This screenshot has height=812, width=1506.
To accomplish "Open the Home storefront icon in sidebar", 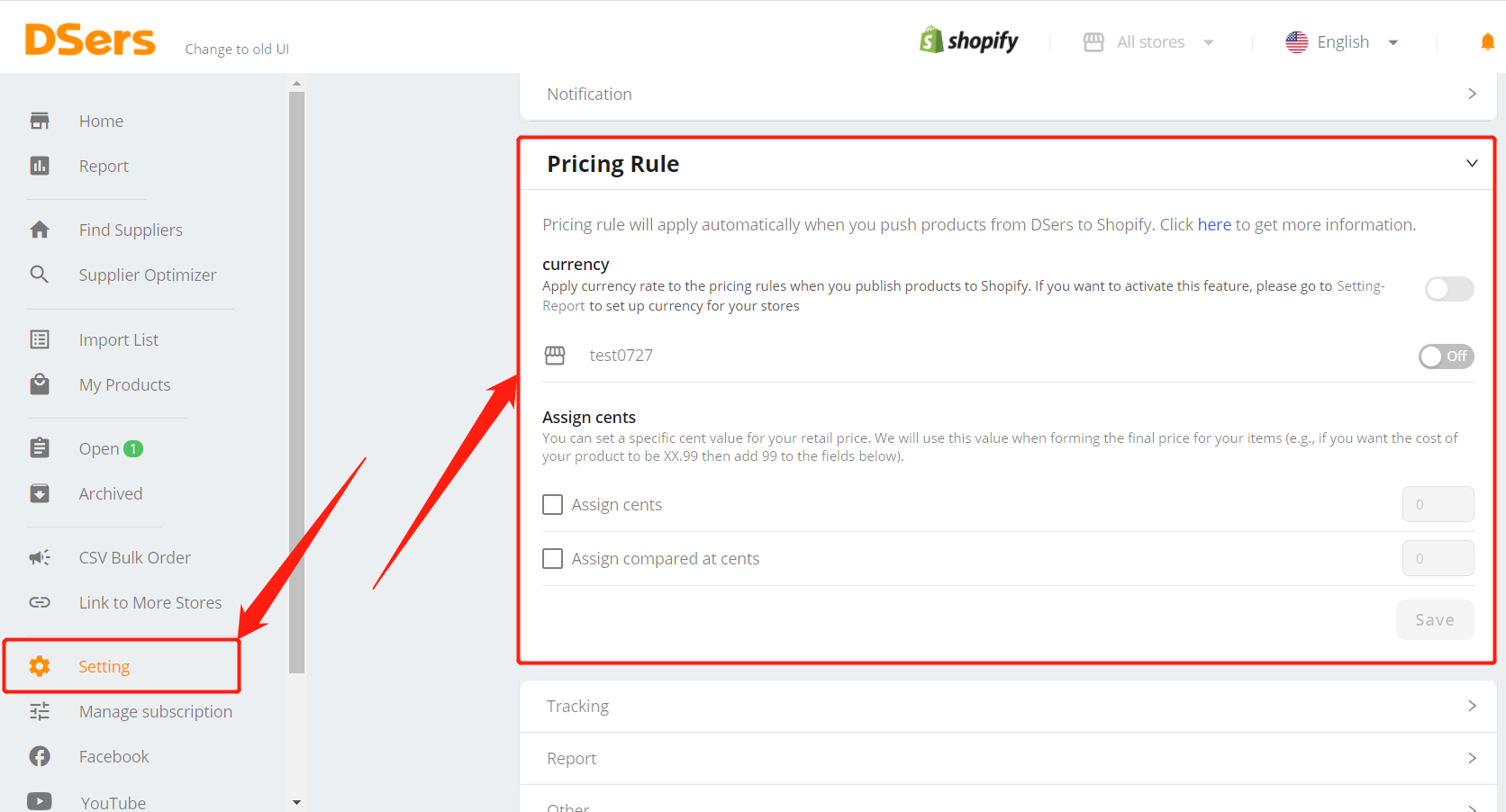I will (x=40, y=121).
